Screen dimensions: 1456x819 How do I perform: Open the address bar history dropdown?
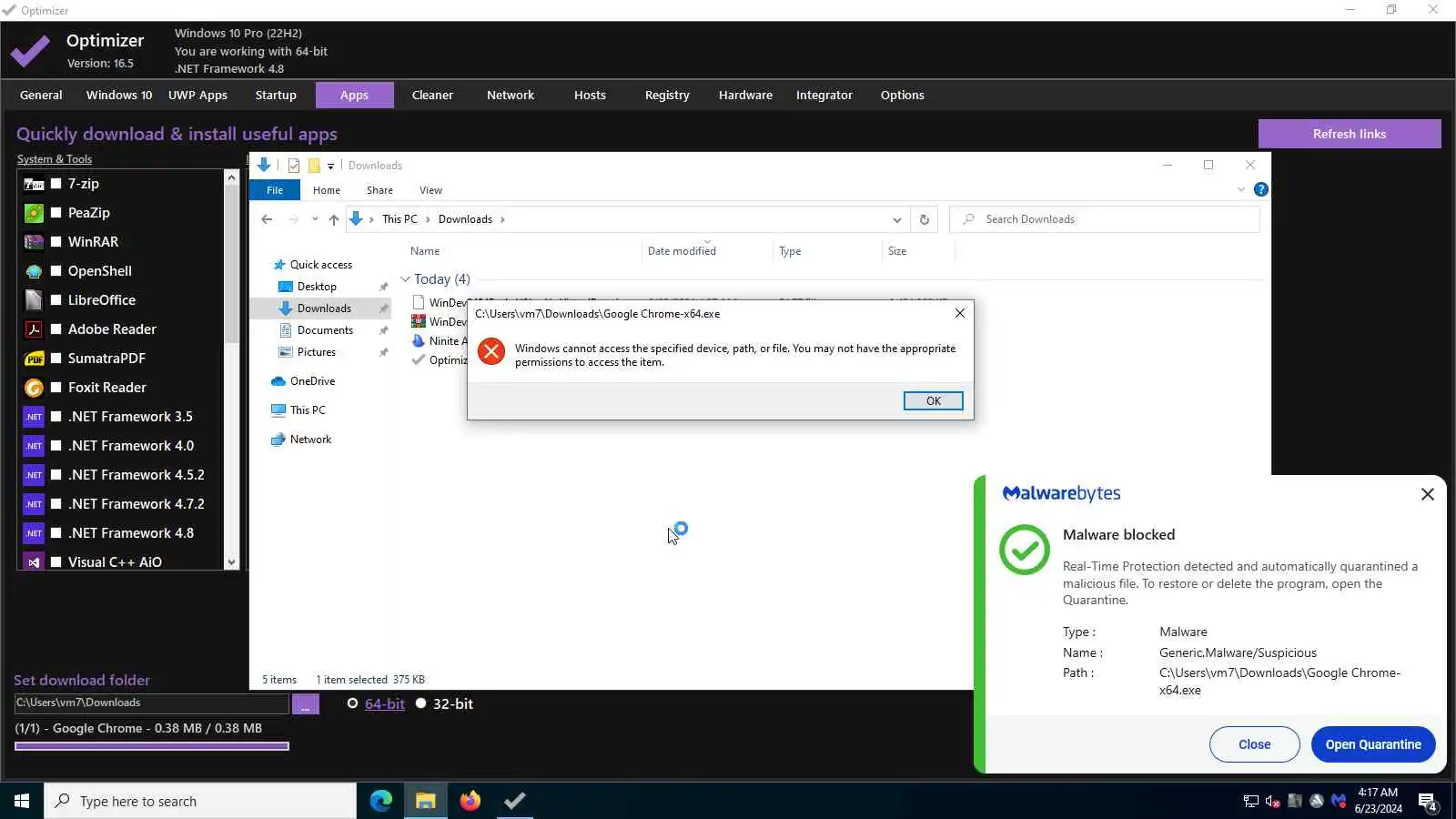(896, 219)
